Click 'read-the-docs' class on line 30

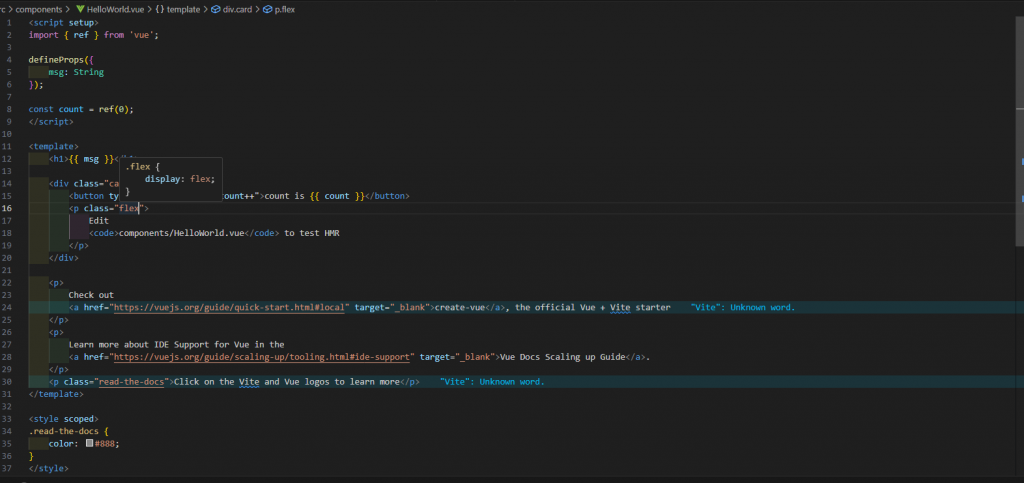point(131,382)
